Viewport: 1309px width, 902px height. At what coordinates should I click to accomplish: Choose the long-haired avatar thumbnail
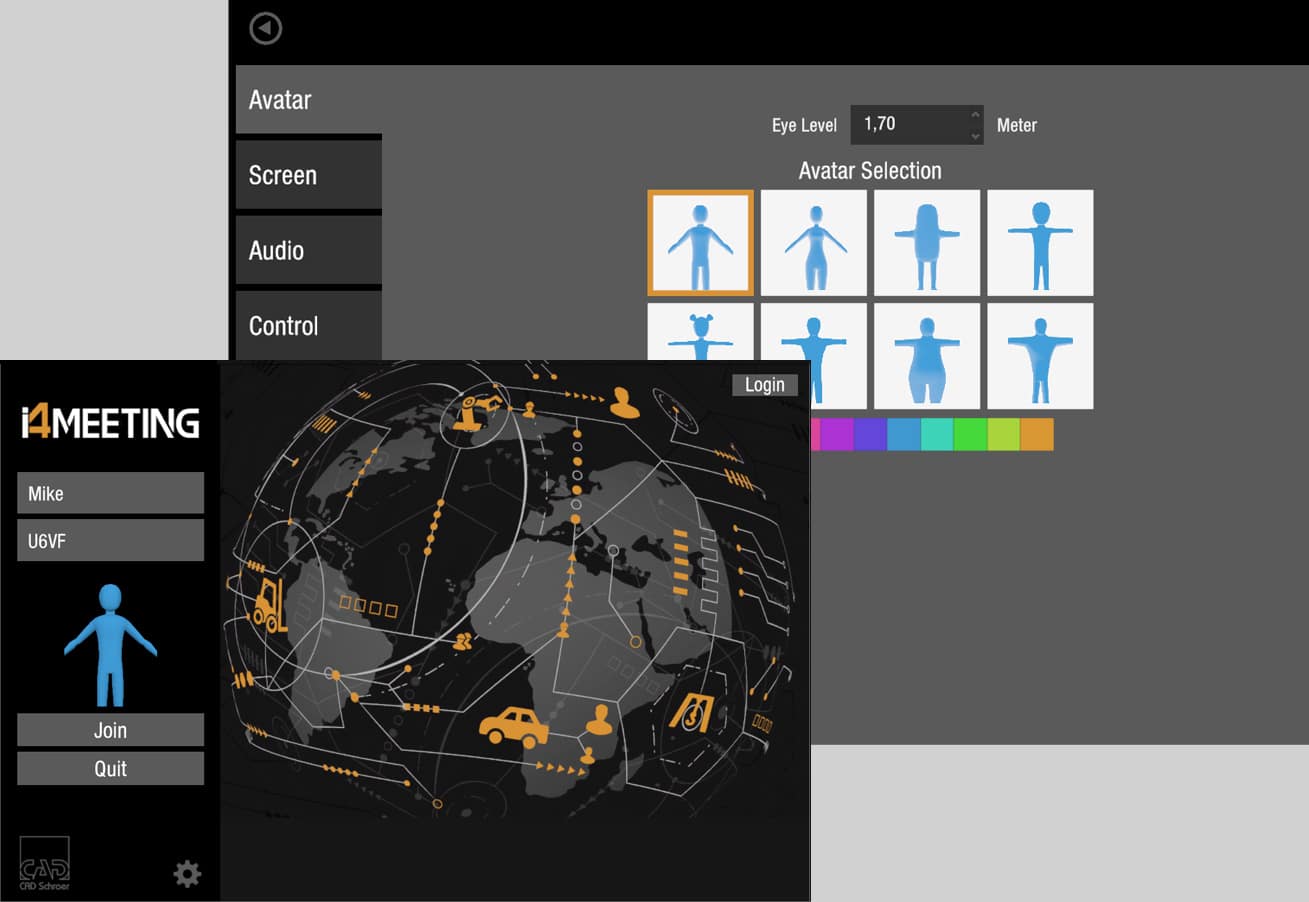click(927, 243)
